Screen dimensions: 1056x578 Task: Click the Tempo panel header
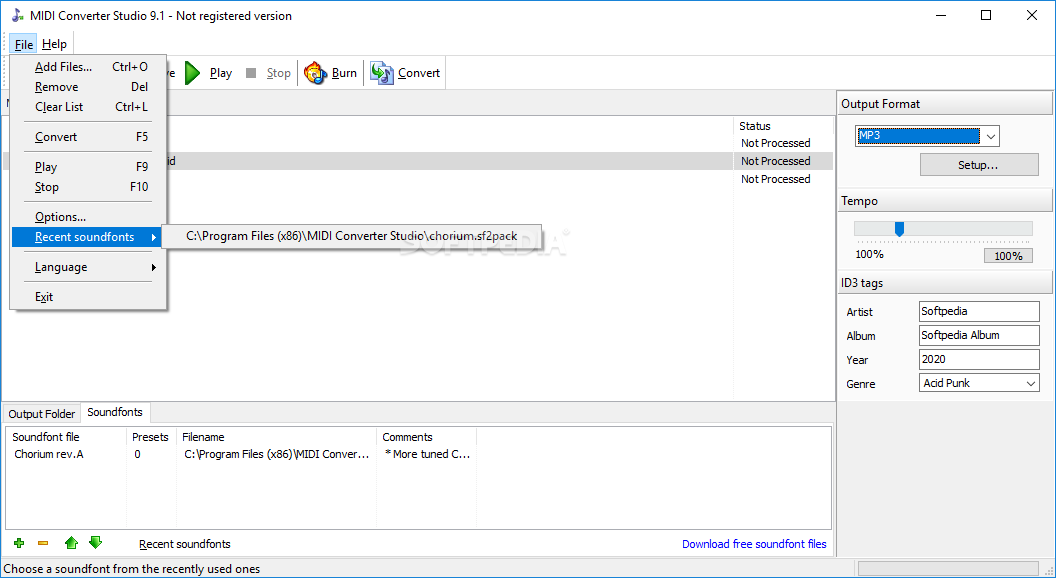pyautogui.click(x=945, y=201)
